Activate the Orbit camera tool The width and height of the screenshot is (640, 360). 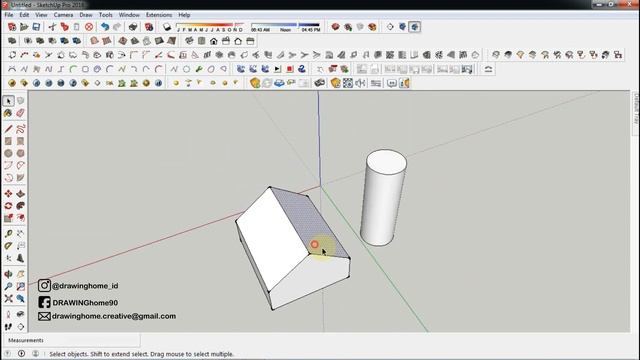click(8, 274)
